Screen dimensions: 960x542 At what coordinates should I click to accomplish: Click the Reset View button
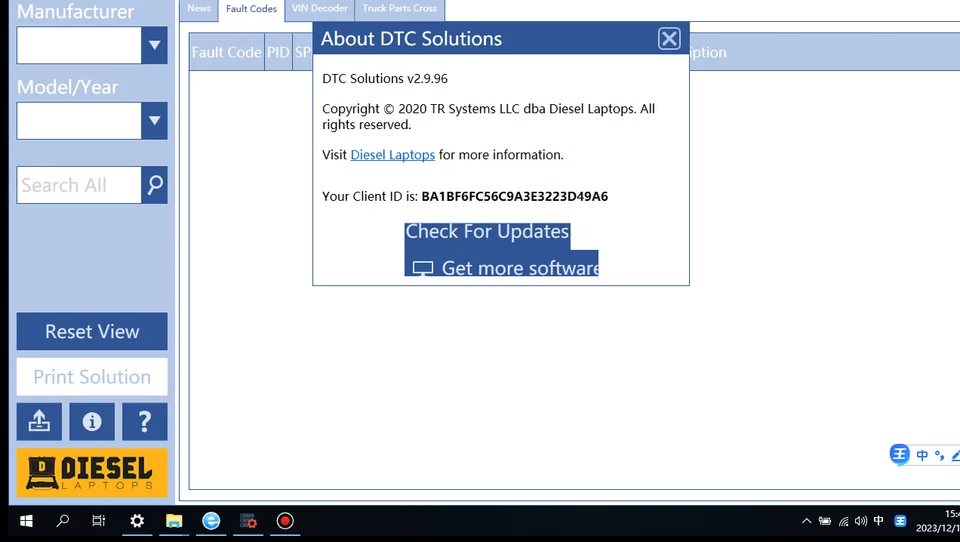pyautogui.click(x=92, y=331)
